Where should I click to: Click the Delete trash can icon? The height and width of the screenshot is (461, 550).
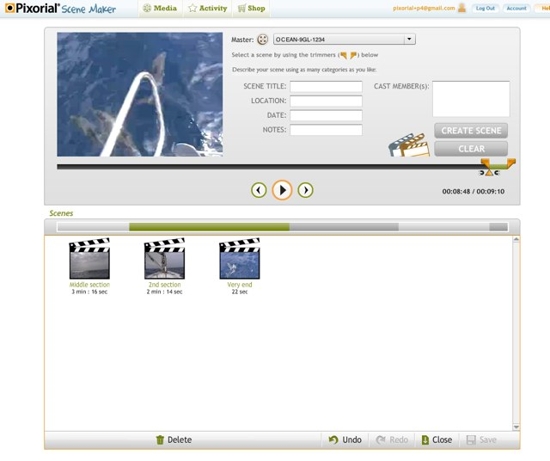tap(160, 440)
